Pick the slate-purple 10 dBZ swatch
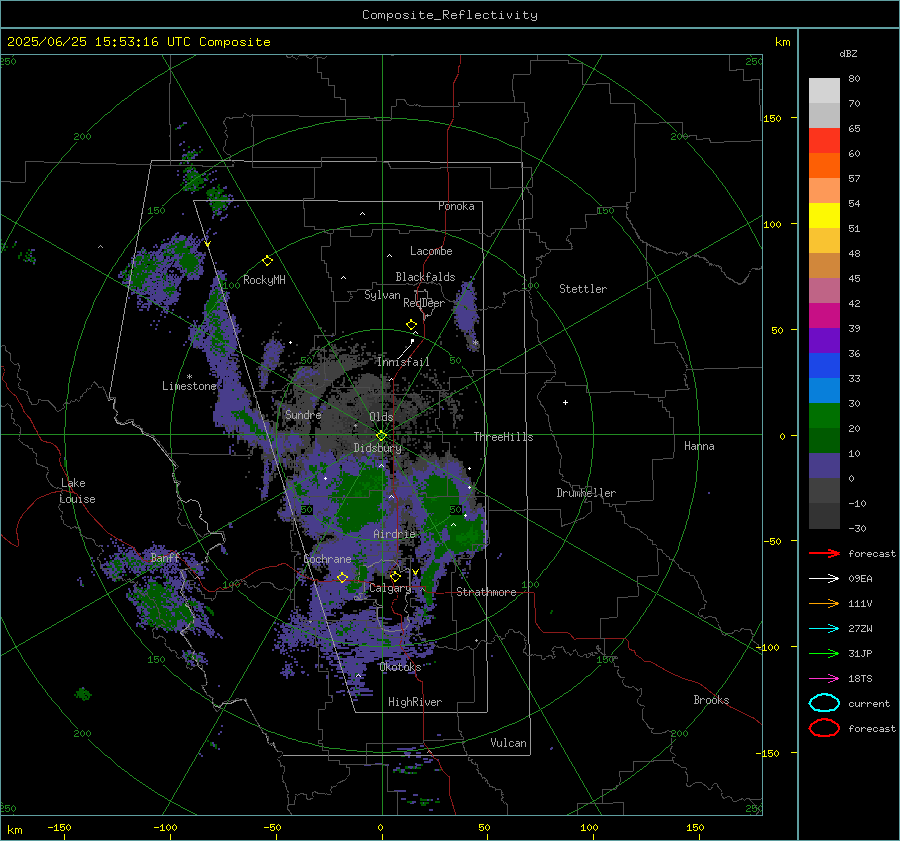Viewport: 900px width, 841px height. click(x=824, y=465)
